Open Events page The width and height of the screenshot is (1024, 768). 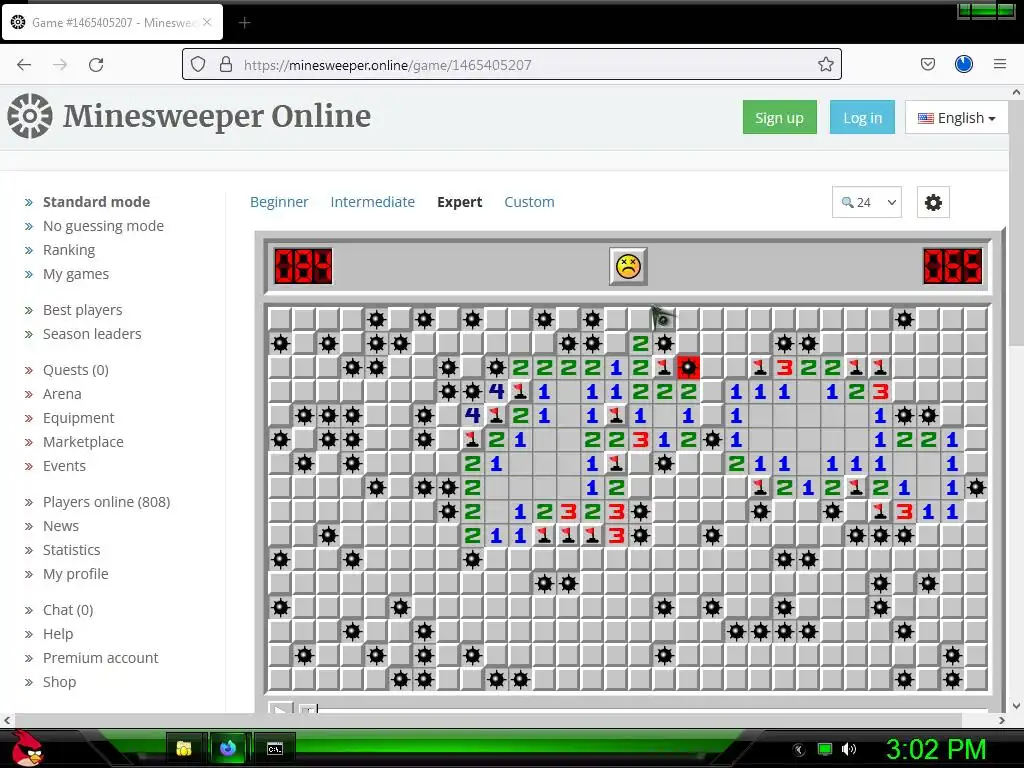coord(64,466)
